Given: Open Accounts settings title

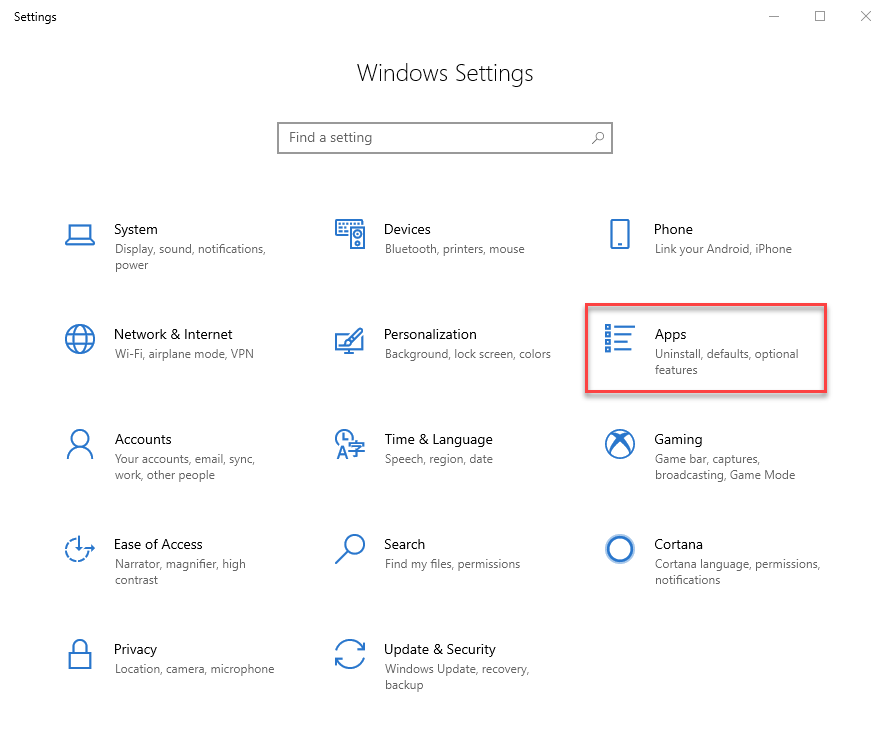Looking at the screenshot, I should [x=143, y=439].
